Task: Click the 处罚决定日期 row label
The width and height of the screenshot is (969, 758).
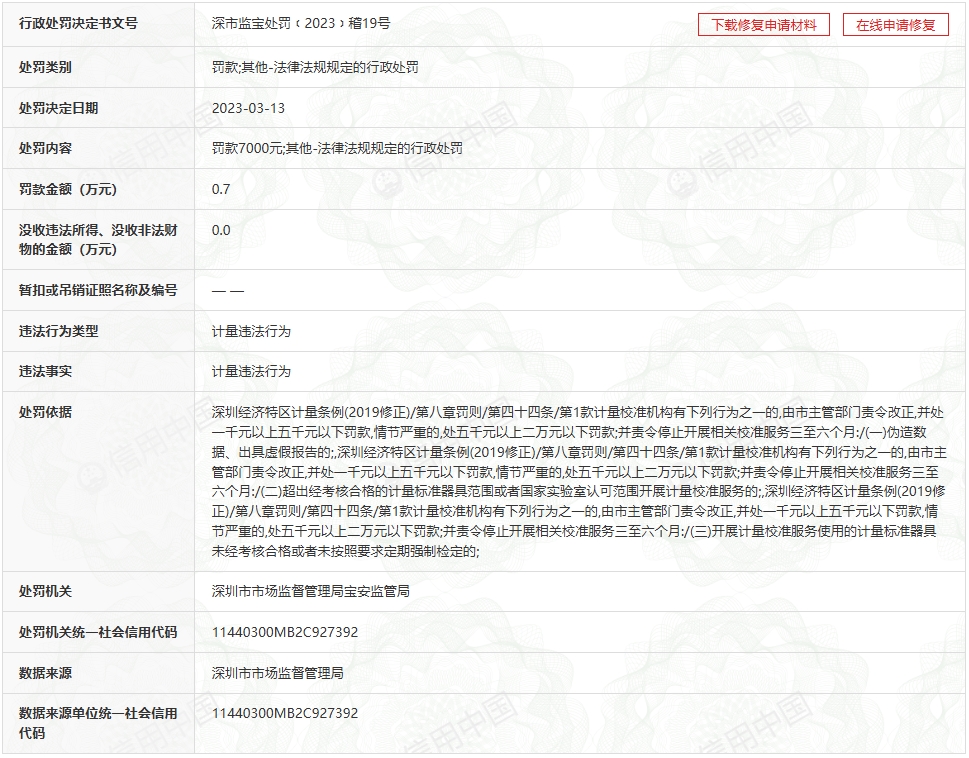Action: point(58,108)
